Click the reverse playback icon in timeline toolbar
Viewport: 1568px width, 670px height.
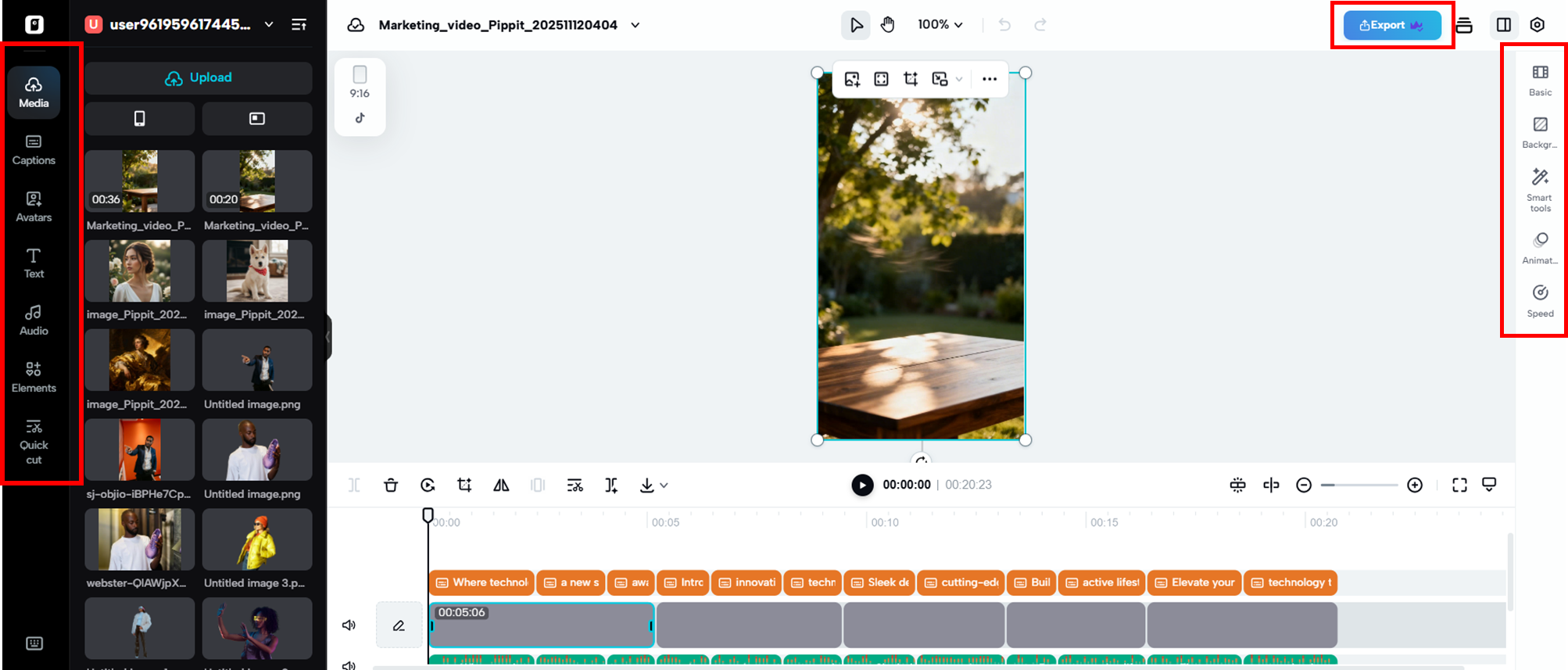428,485
